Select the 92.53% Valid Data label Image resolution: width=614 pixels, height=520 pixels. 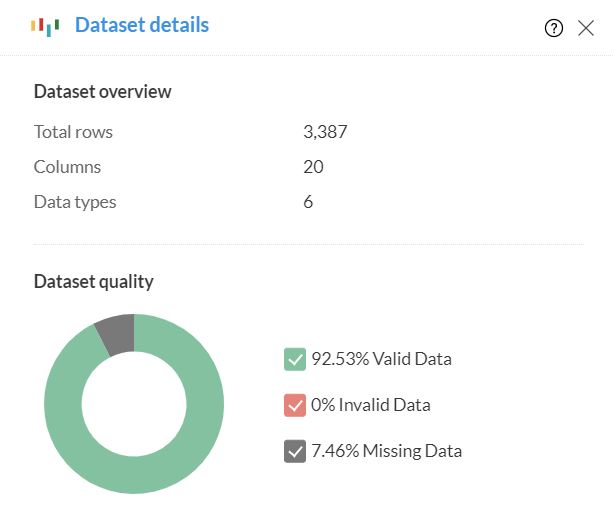point(381,359)
